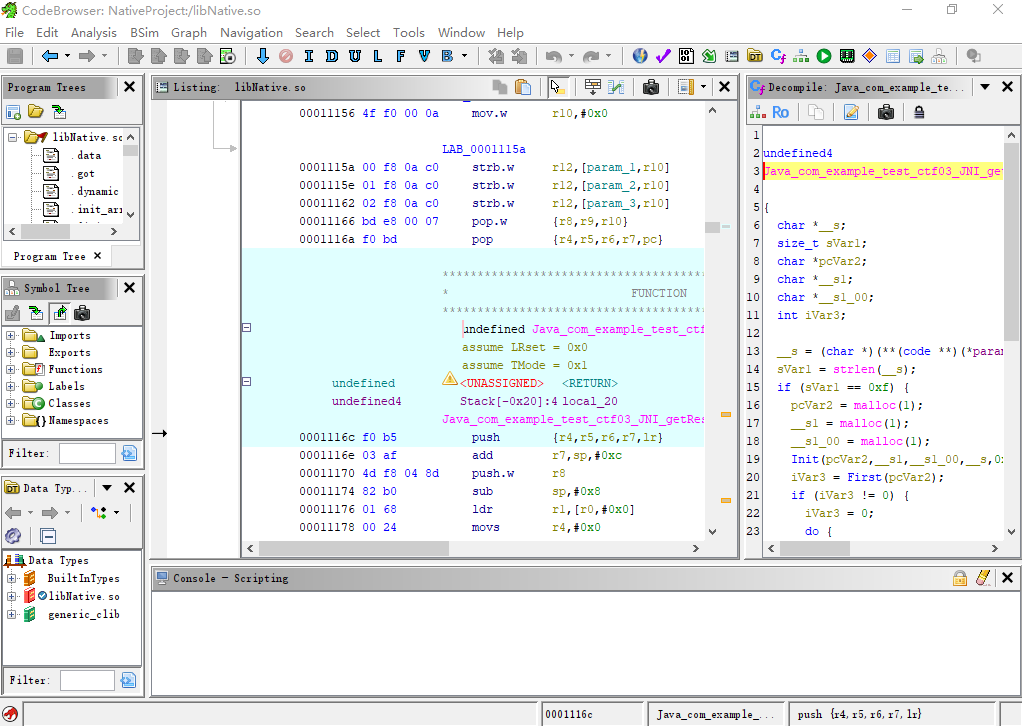Screen dimensions: 1022x726
Task: Click the 'V' toolbar navigation icon
Action: coord(424,56)
